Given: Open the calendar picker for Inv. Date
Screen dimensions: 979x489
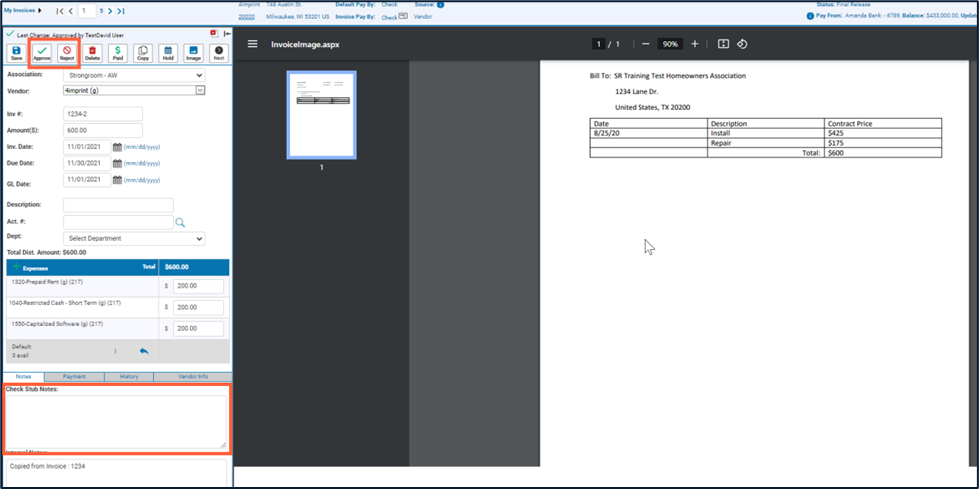Looking at the screenshot, I should (x=117, y=147).
